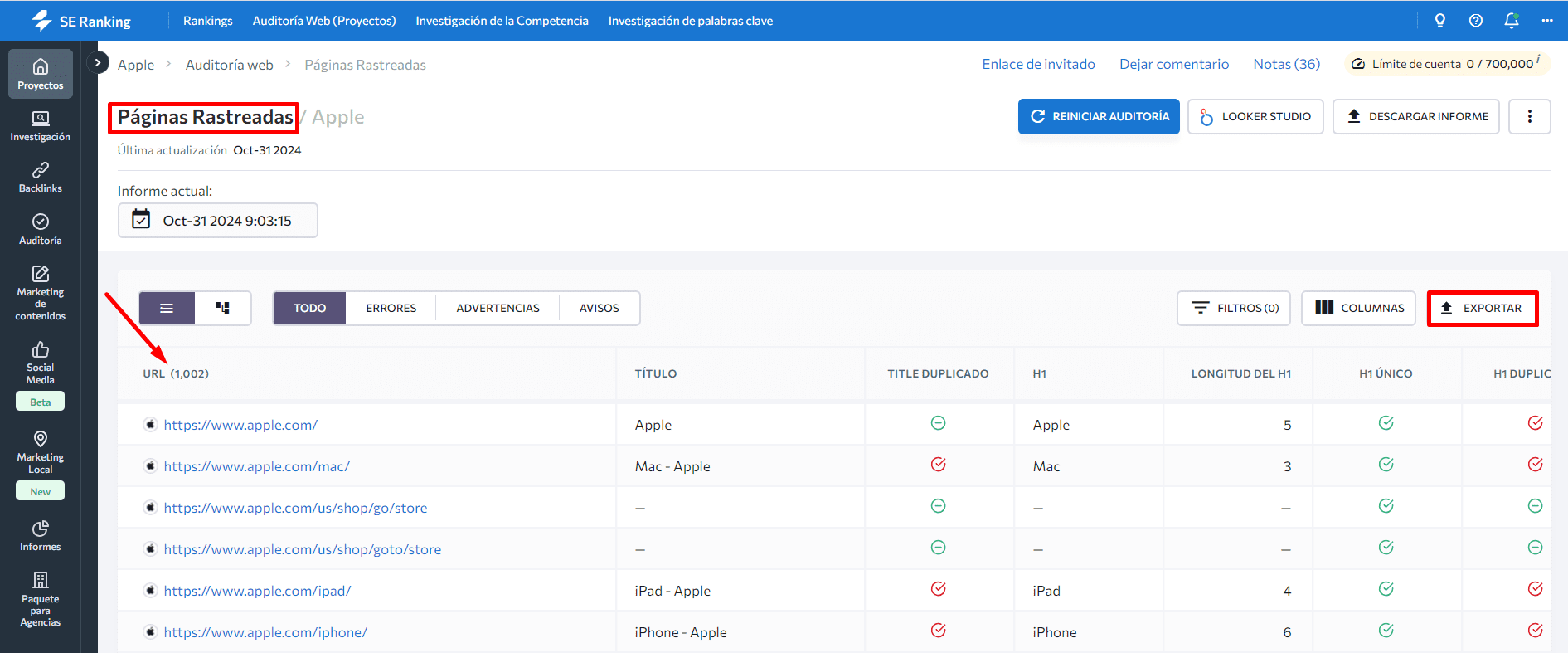Open Investigación in sidebar
Viewport: 1568px width, 653px height.
tap(41, 126)
